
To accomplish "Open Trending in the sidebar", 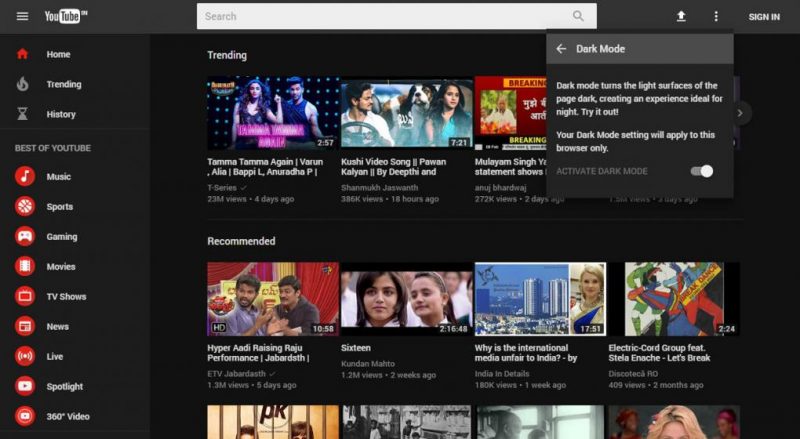I will click(x=63, y=84).
